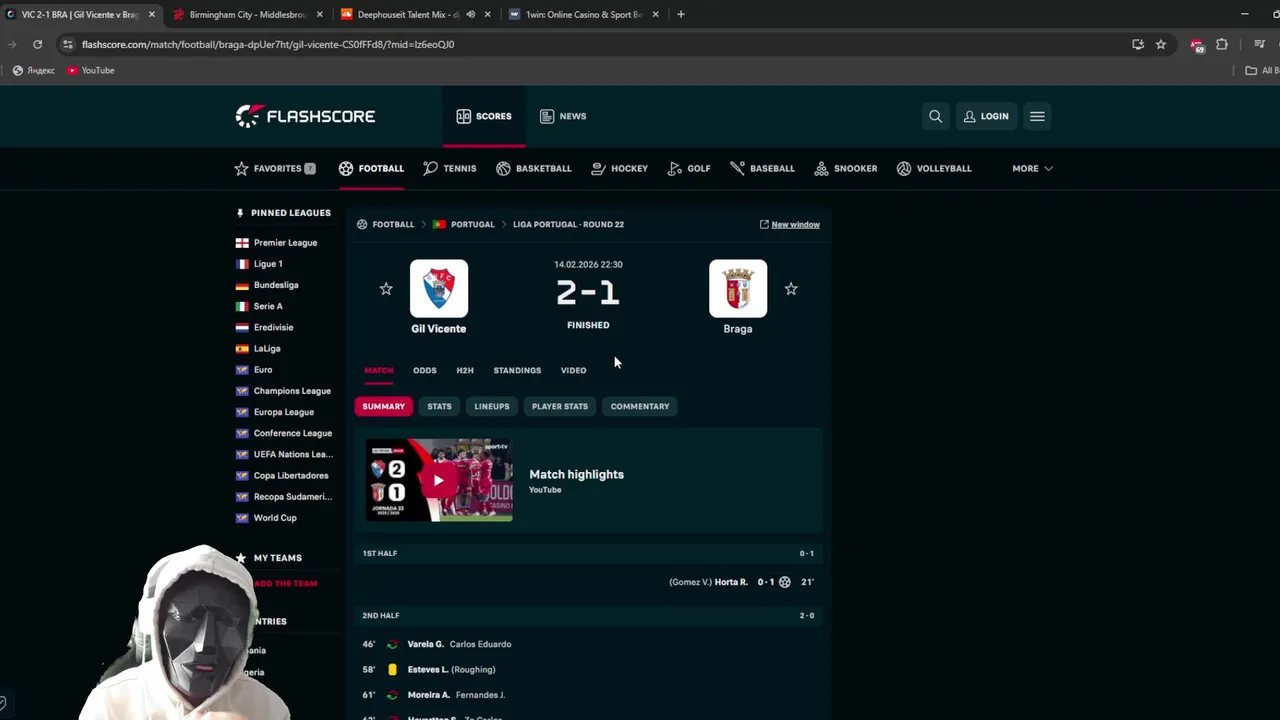Select the Player Stats sub-tab
Screen dimensions: 1280x720
click(560, 406)
